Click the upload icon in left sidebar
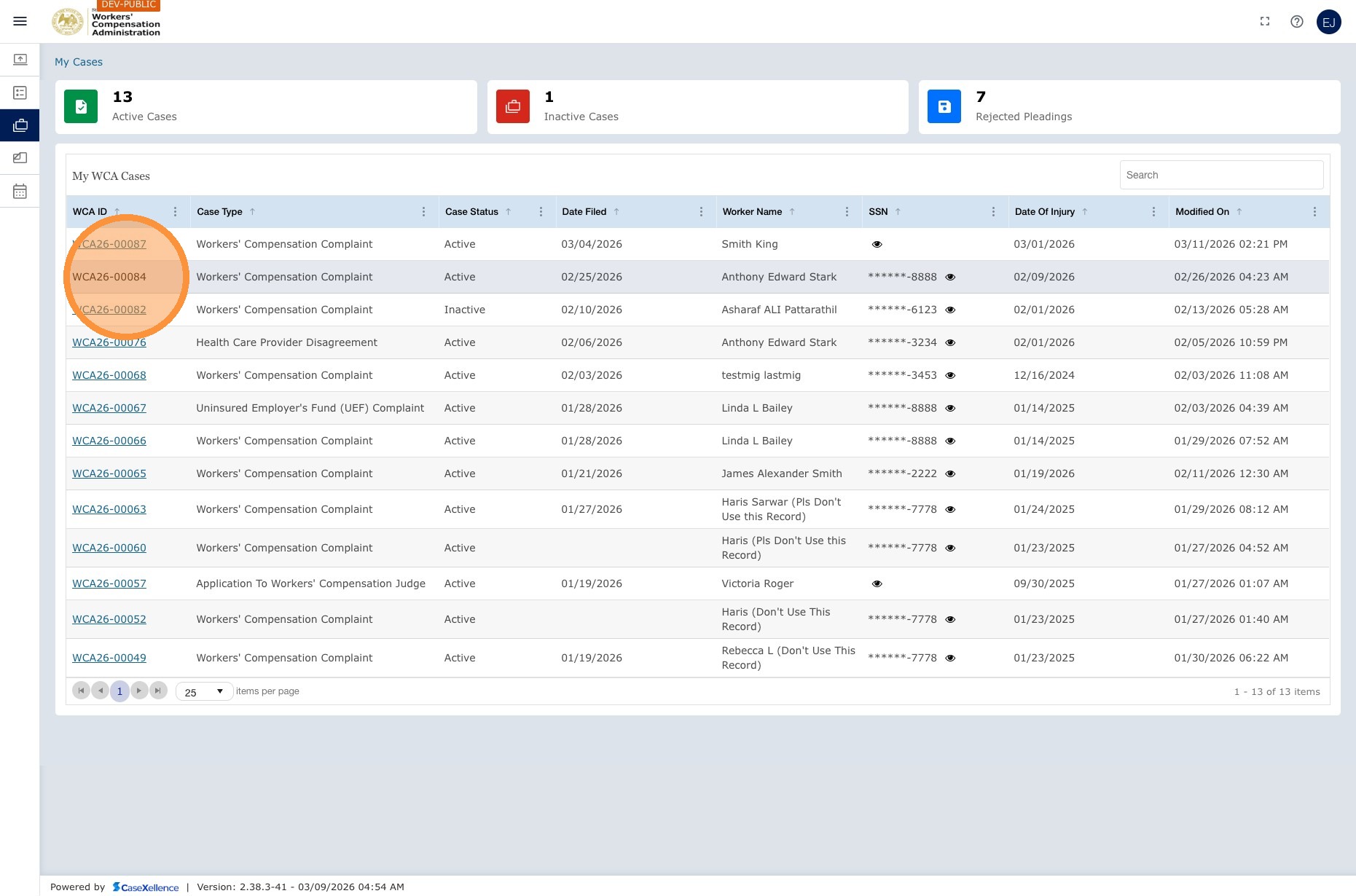The image size is (1356, 896). 20,60
